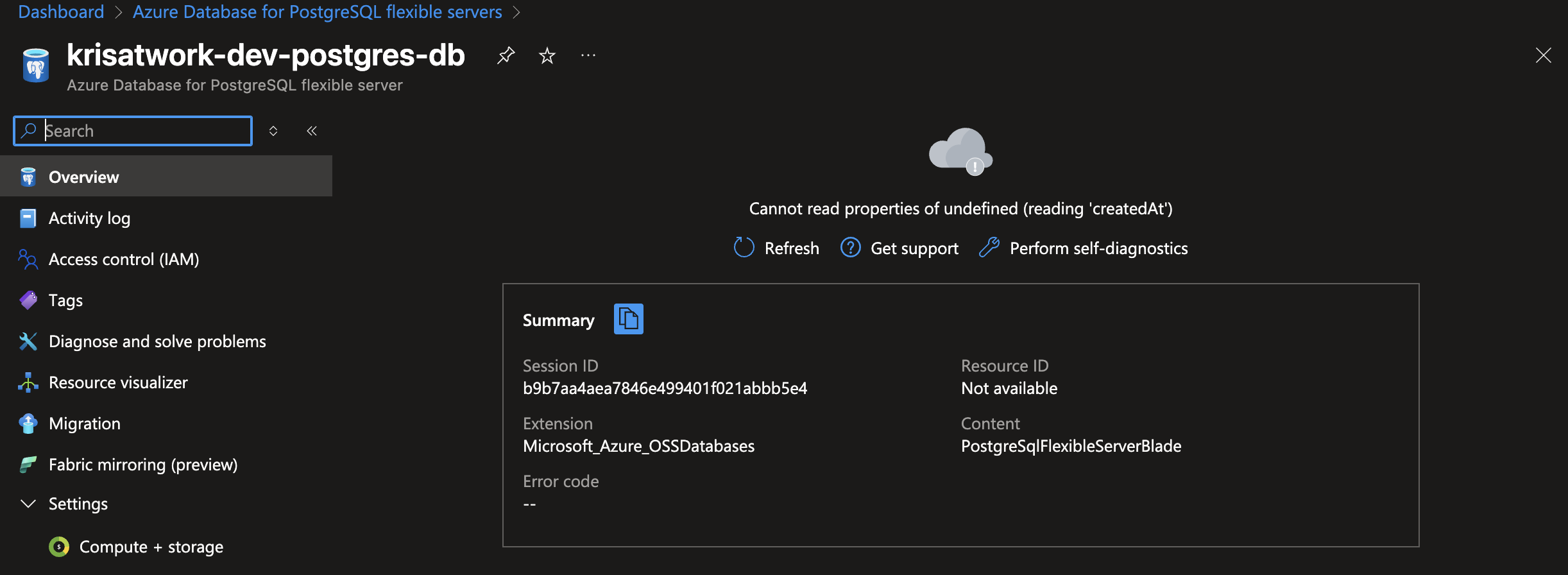Screen dimensions: 1568x575
Task: Collapse the sidebar with the double chevron
Action: point(312,131)
